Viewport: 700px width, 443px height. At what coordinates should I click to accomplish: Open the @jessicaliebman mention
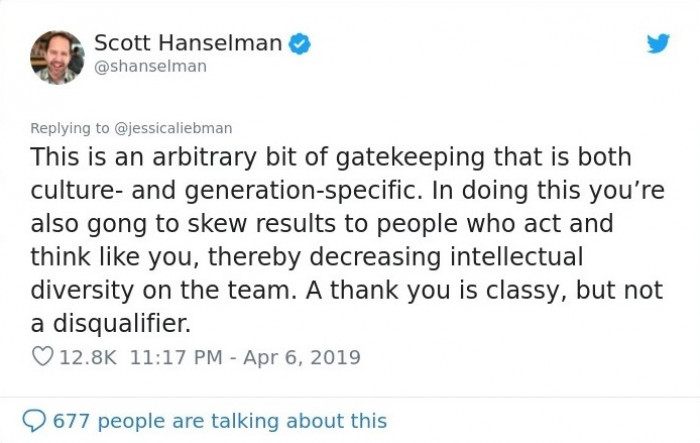173,128
